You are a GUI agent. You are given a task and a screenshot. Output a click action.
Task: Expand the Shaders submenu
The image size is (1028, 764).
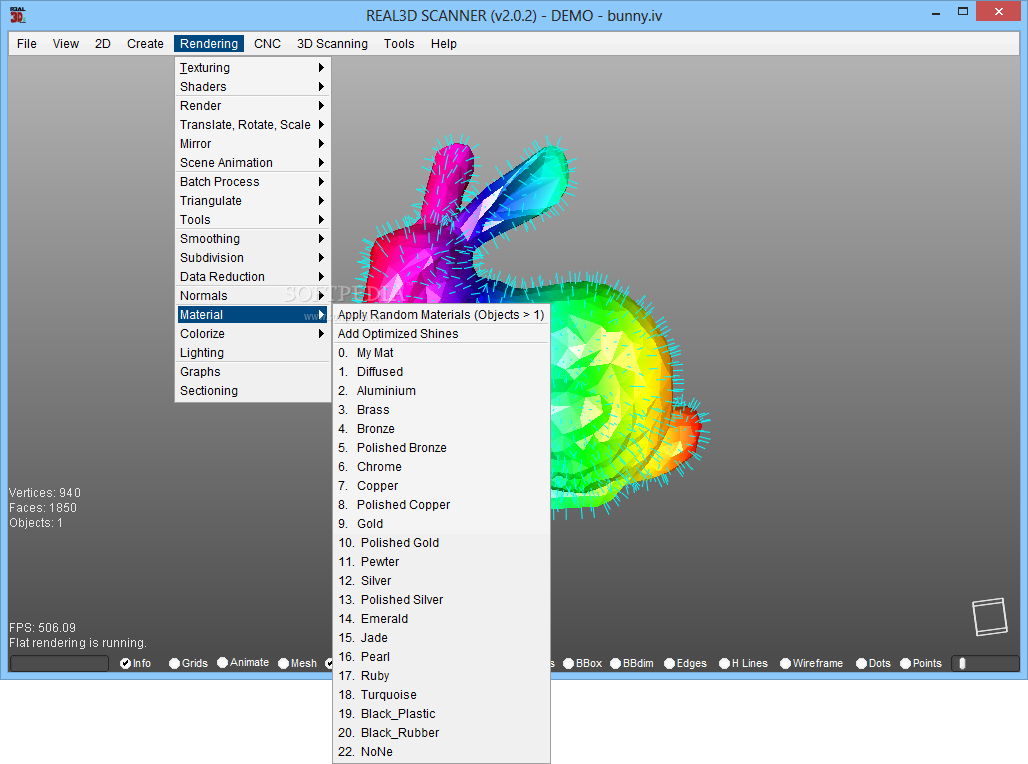click(x=252, y=87)
